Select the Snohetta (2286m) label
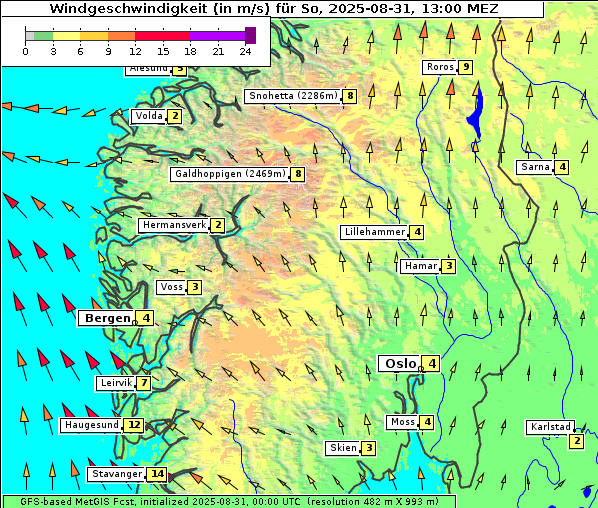598x508 pixels. (294, 96)
